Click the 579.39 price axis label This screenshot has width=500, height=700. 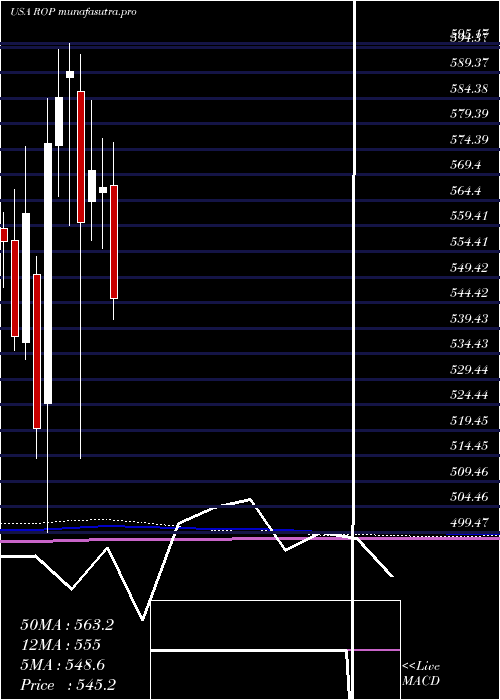pos(469,114)
